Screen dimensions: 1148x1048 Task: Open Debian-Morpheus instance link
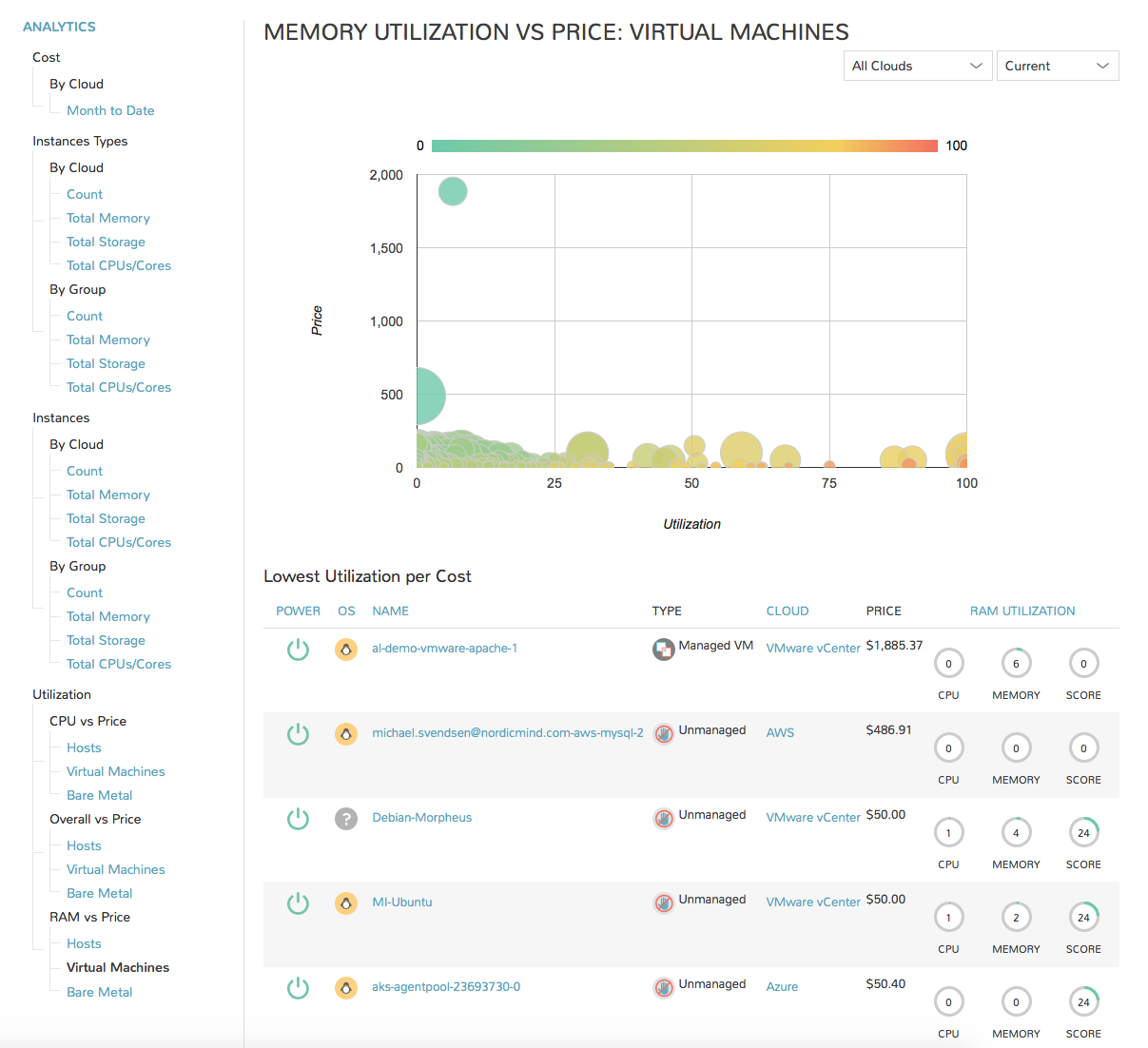pos(421,818)
